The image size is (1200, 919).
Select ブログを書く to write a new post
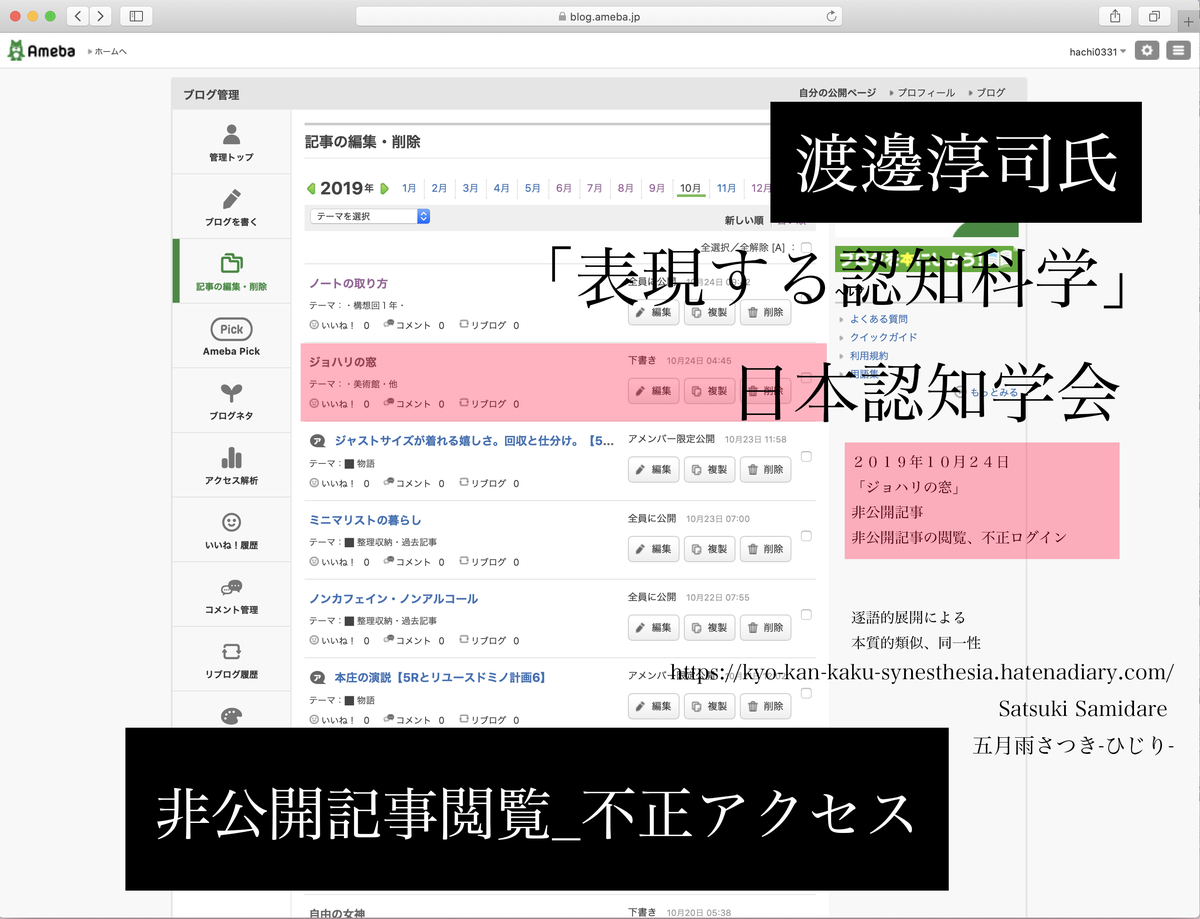(x=231, y=205)
